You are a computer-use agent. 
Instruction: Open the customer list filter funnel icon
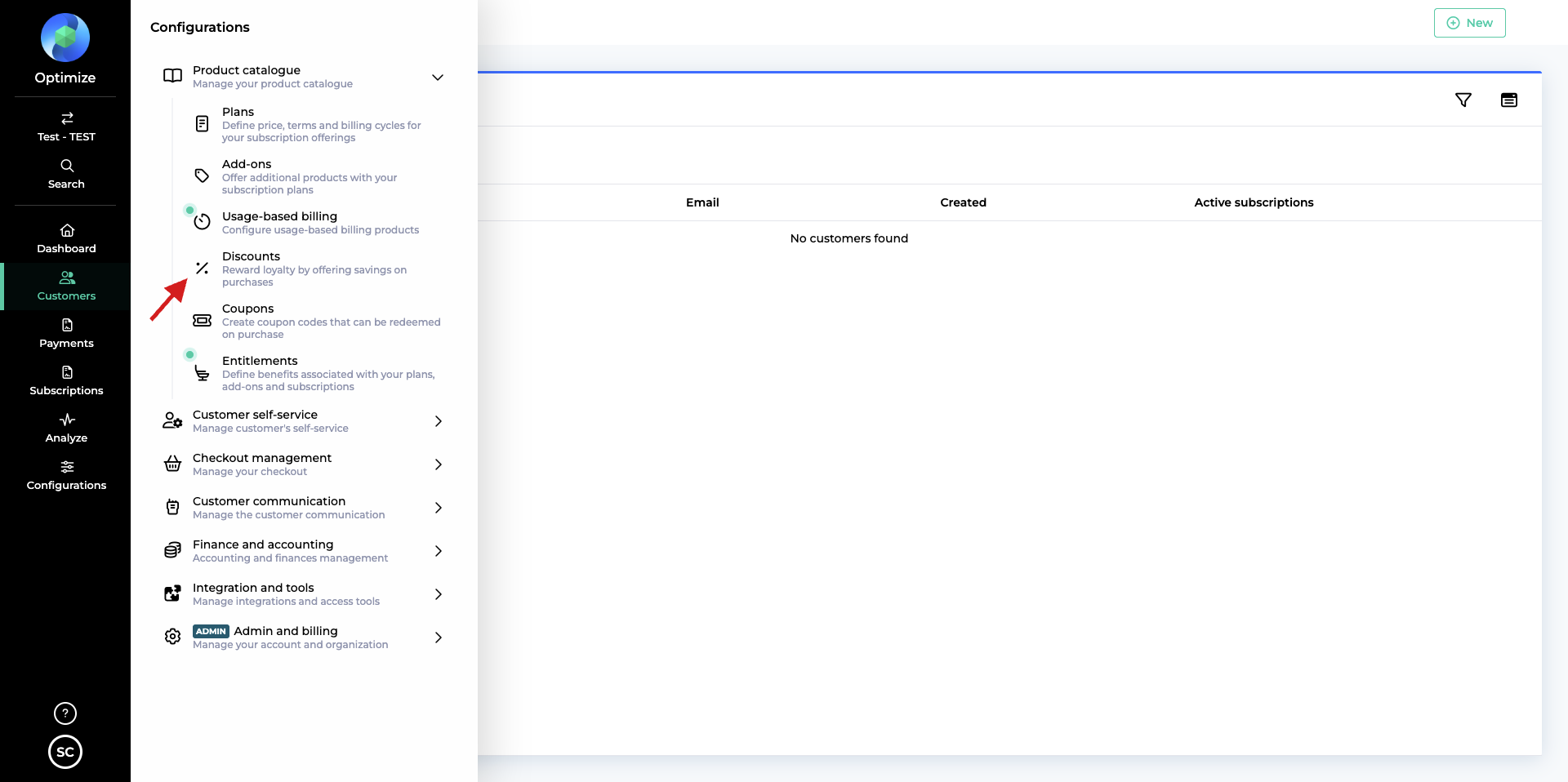coord(1463,100)
